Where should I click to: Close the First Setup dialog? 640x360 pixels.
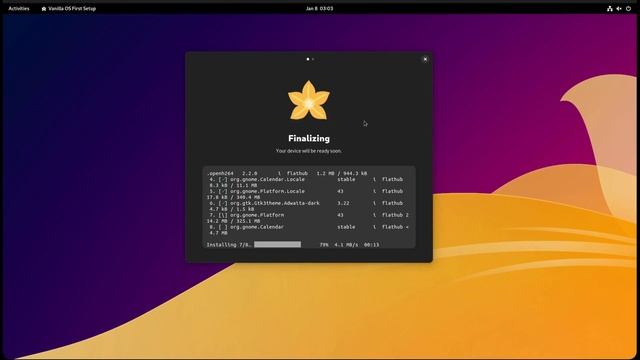point(425,59)
